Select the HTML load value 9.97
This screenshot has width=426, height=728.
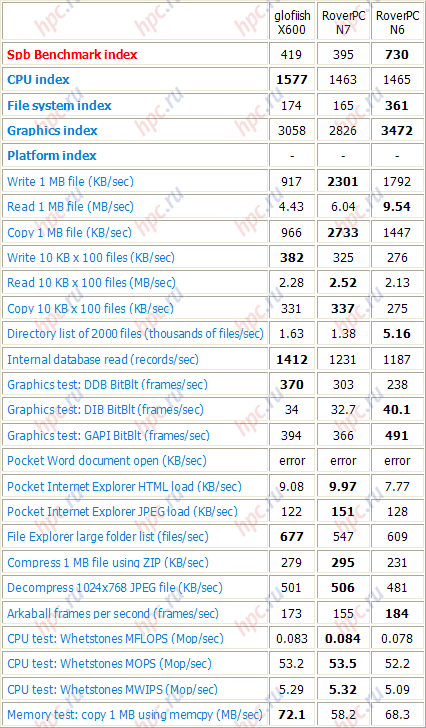343,487
